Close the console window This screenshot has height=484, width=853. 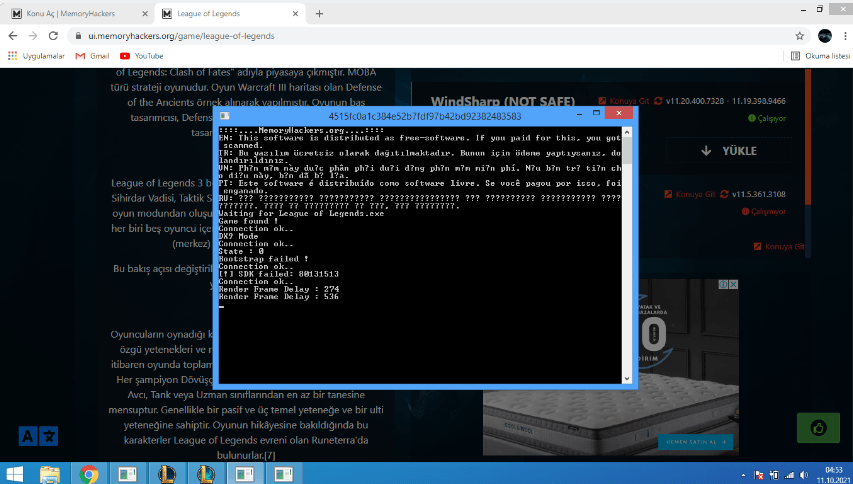619,113
